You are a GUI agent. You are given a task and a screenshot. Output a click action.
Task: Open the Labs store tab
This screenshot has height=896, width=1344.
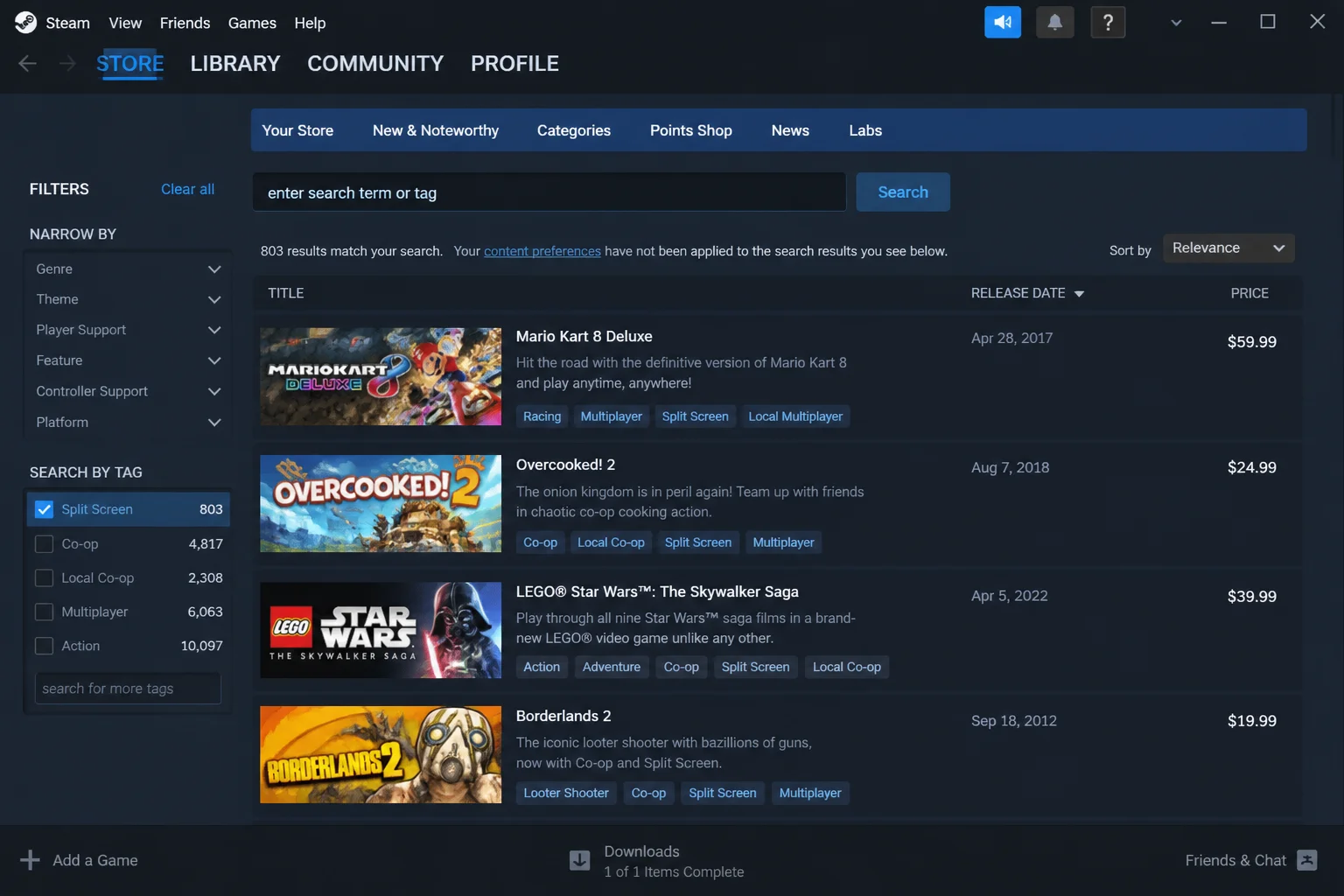(x=865, y=130)
